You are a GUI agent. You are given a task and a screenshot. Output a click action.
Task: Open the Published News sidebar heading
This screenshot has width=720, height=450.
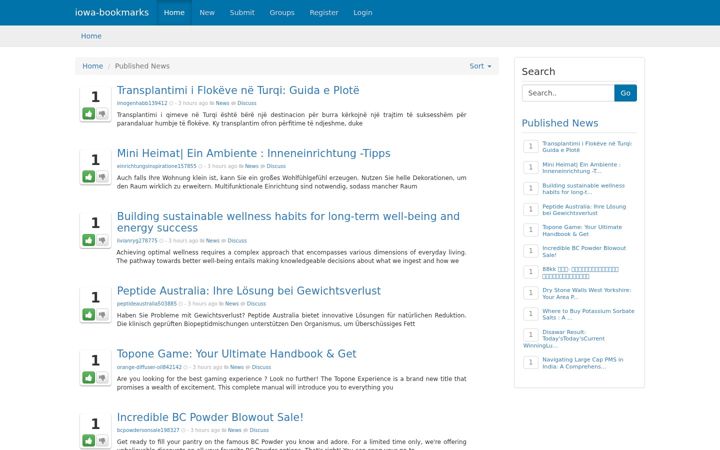(x=560, y=123)
